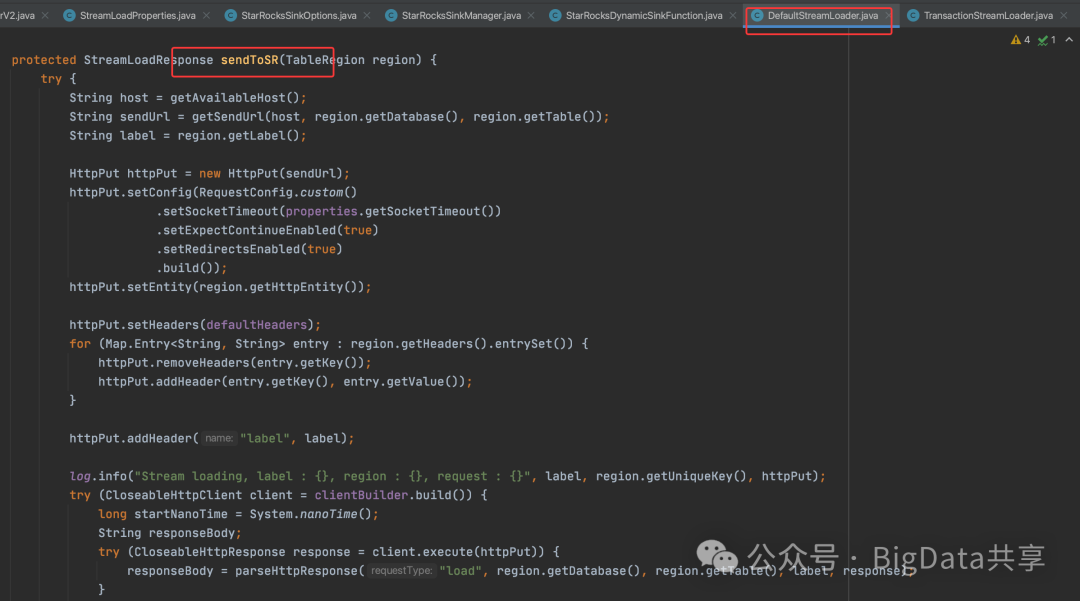Click the green check typo indicator
This screenshot has width=1080, height=601.
[1047, 40]
